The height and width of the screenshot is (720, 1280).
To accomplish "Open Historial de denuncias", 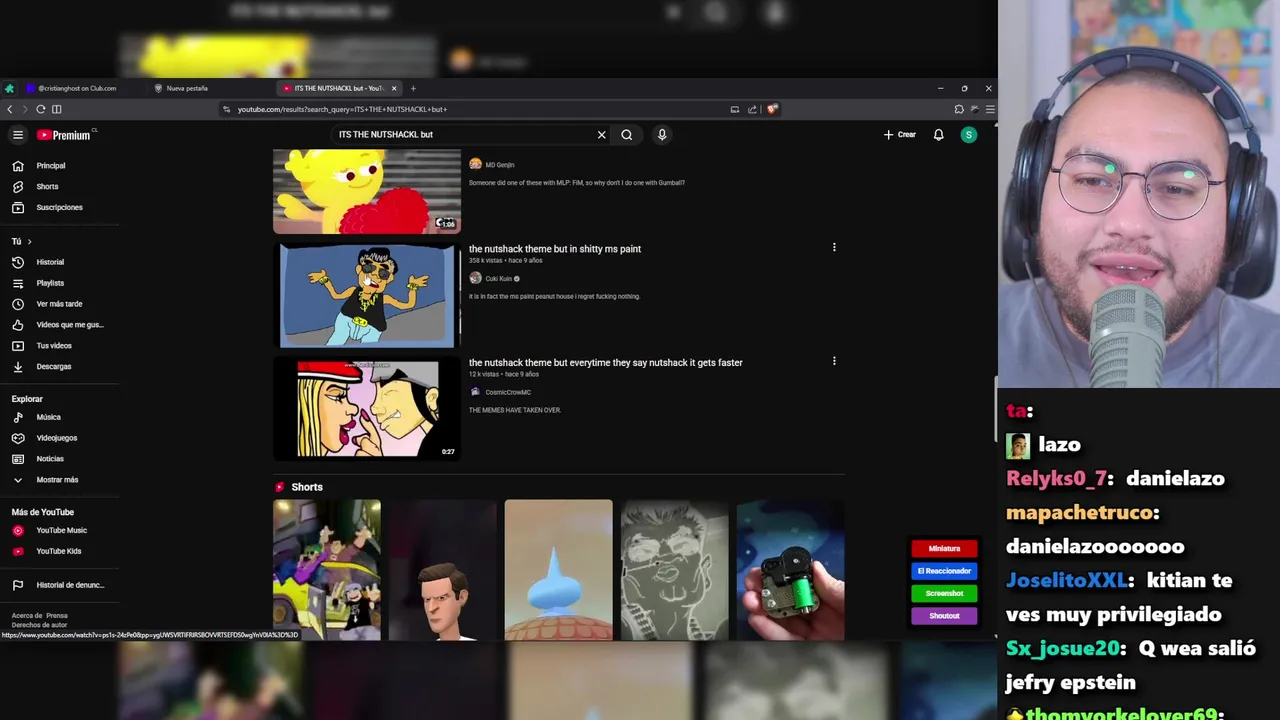I will point(70,585).
